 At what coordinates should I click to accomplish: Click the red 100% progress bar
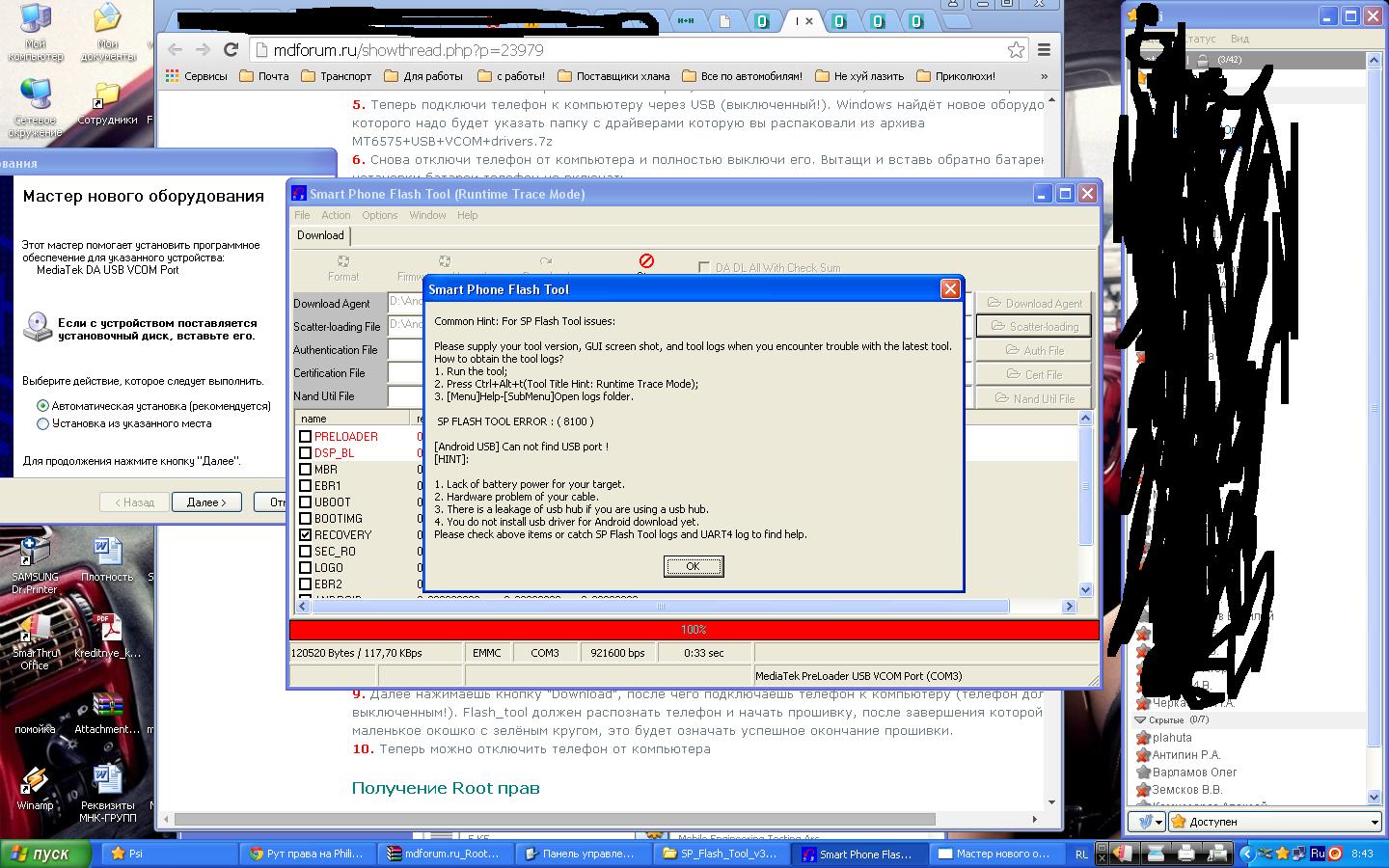694,630
